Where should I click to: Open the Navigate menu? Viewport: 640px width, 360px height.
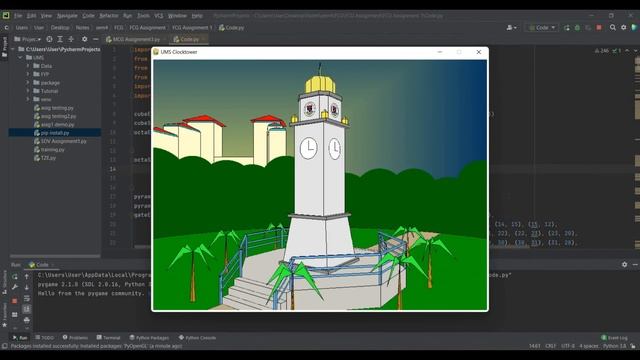coord(67,16)
